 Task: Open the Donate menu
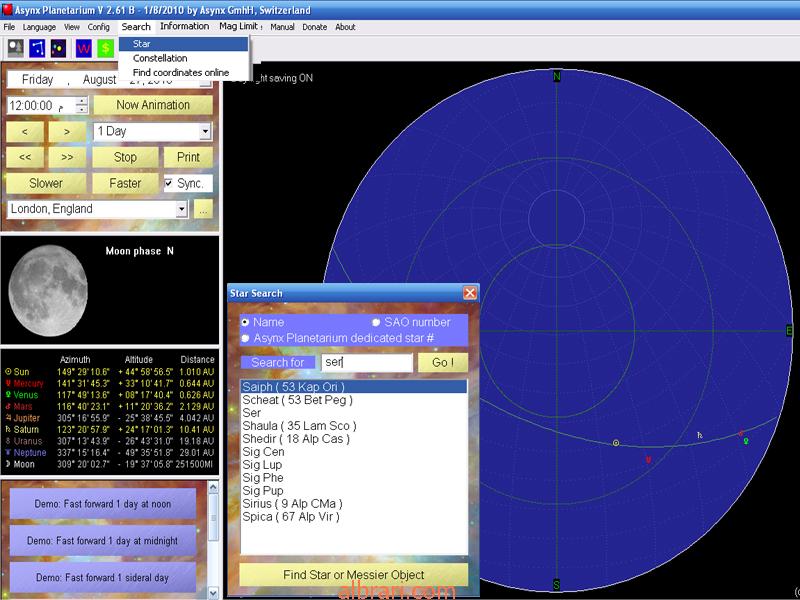point(314,27)
